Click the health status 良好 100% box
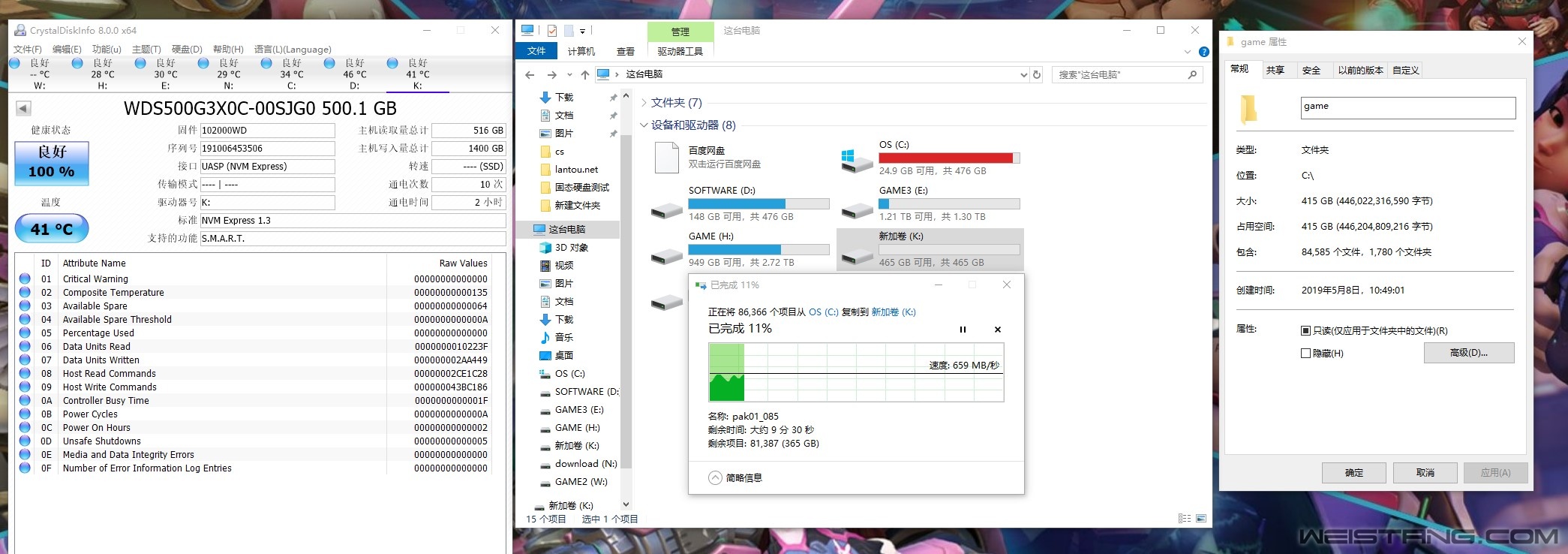 (52, 163)
